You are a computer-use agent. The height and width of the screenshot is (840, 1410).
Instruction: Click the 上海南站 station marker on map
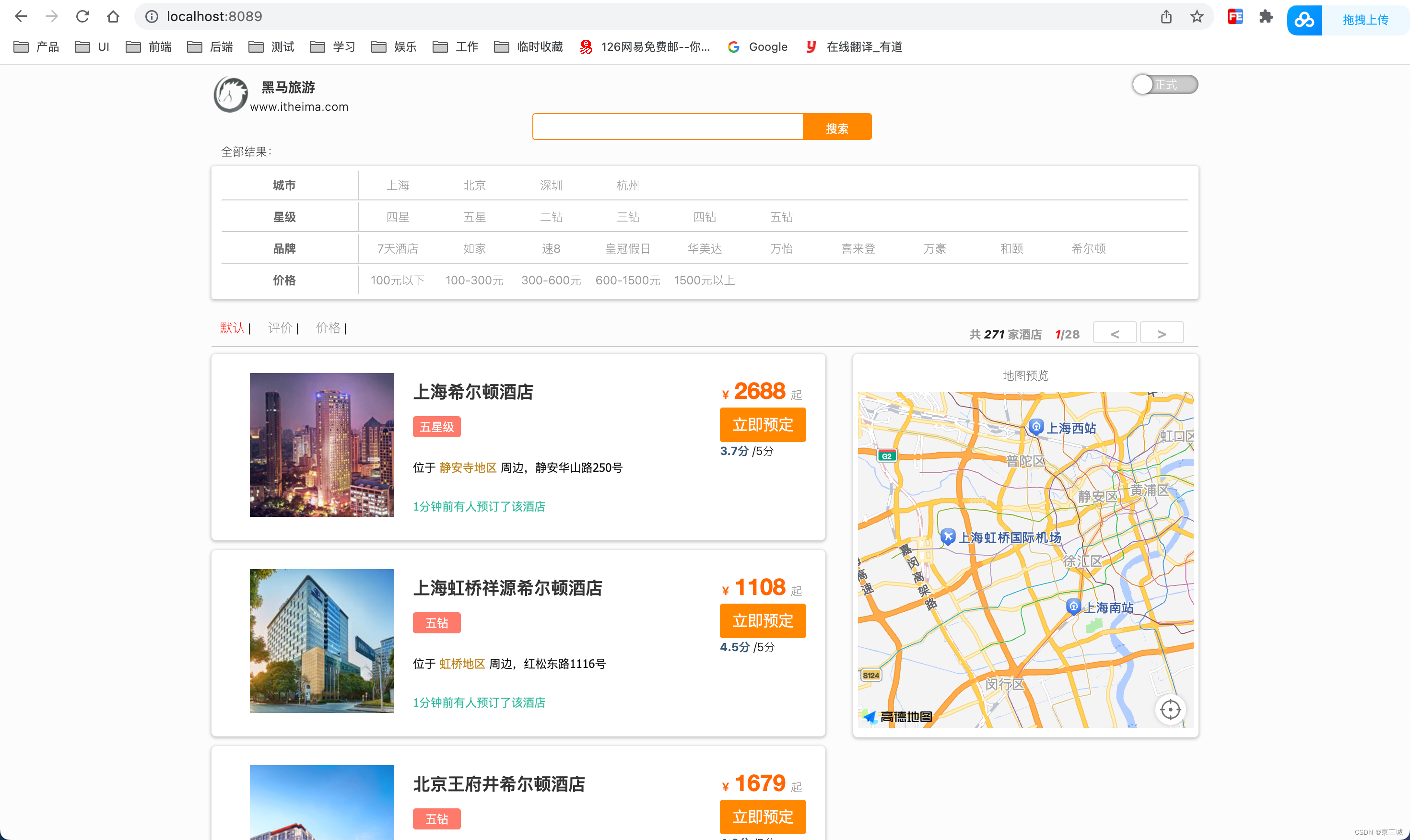click(1073, 606)
